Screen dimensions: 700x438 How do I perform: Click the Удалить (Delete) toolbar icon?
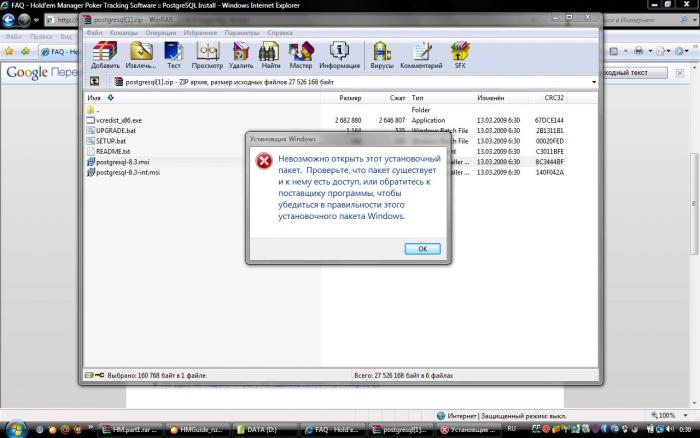tap(241, 55)
